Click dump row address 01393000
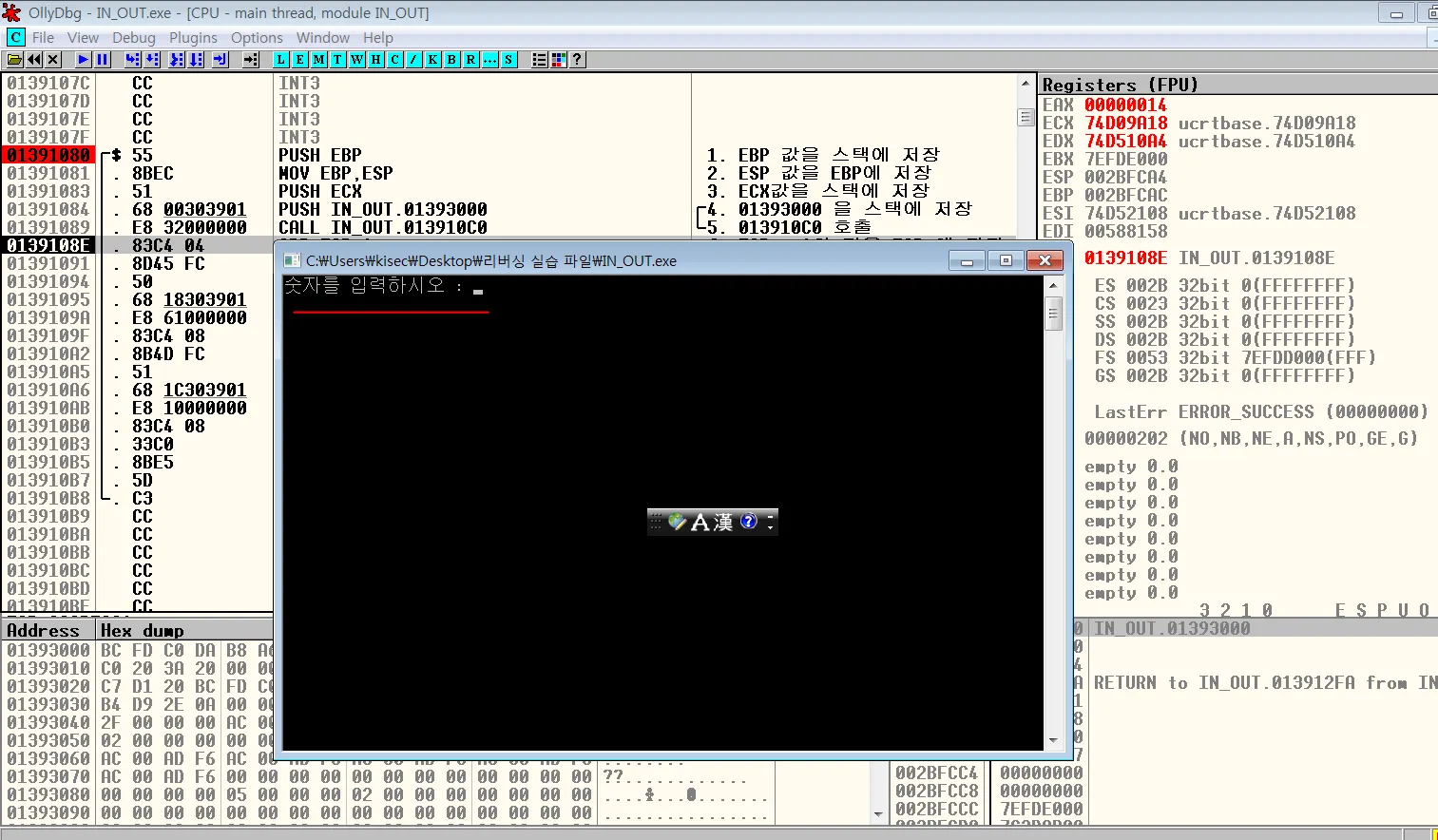1438x840 pixels. click(x=48, y=650)
